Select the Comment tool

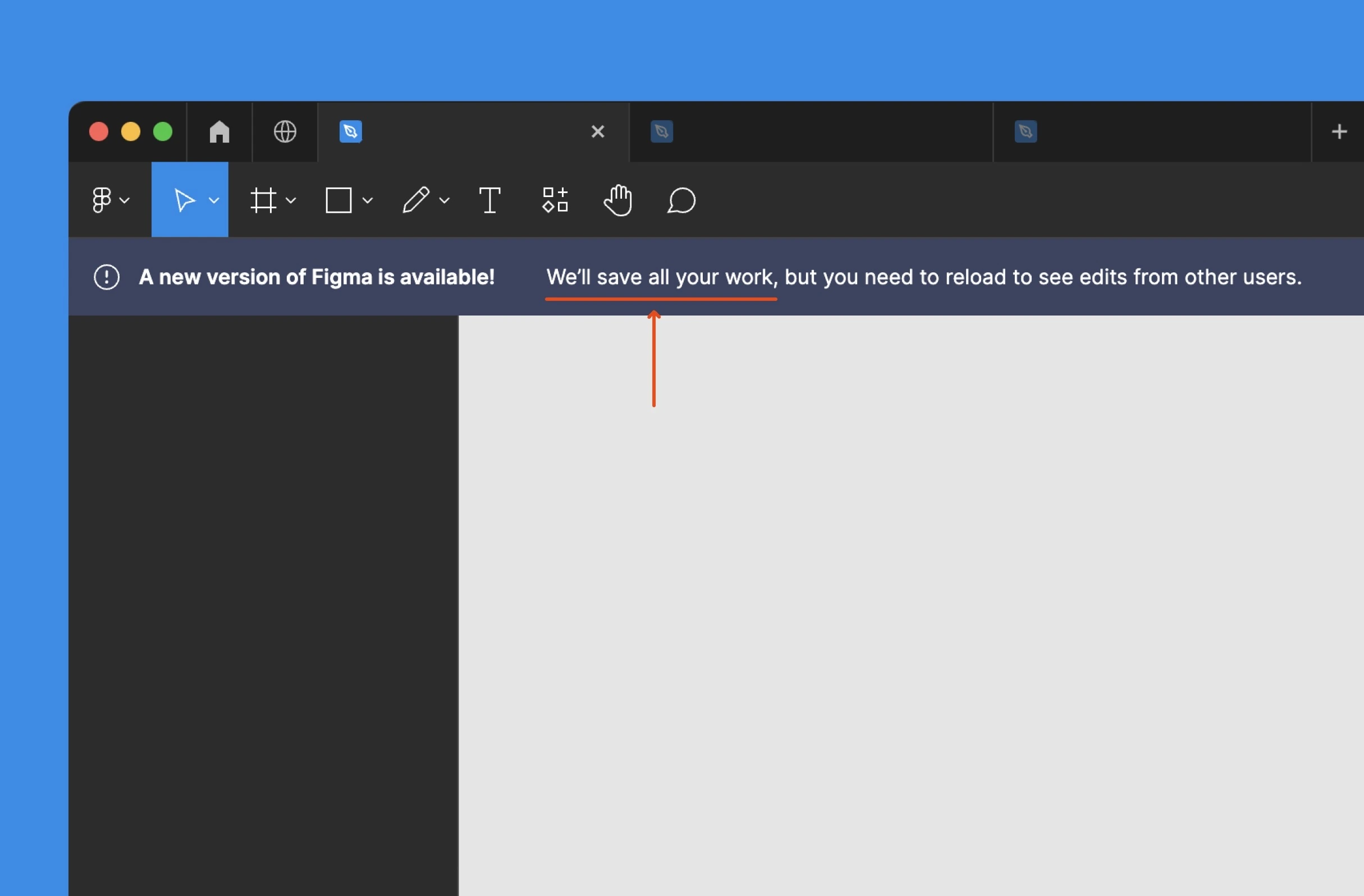(681, 200)
